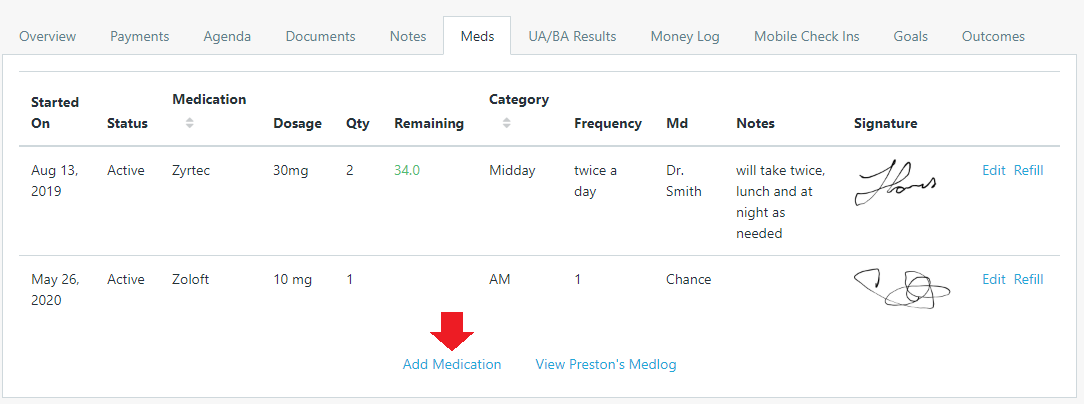This screenshot has width=1084, height=404.
Task: Click the Add Medication link
Action: (452, 364)
